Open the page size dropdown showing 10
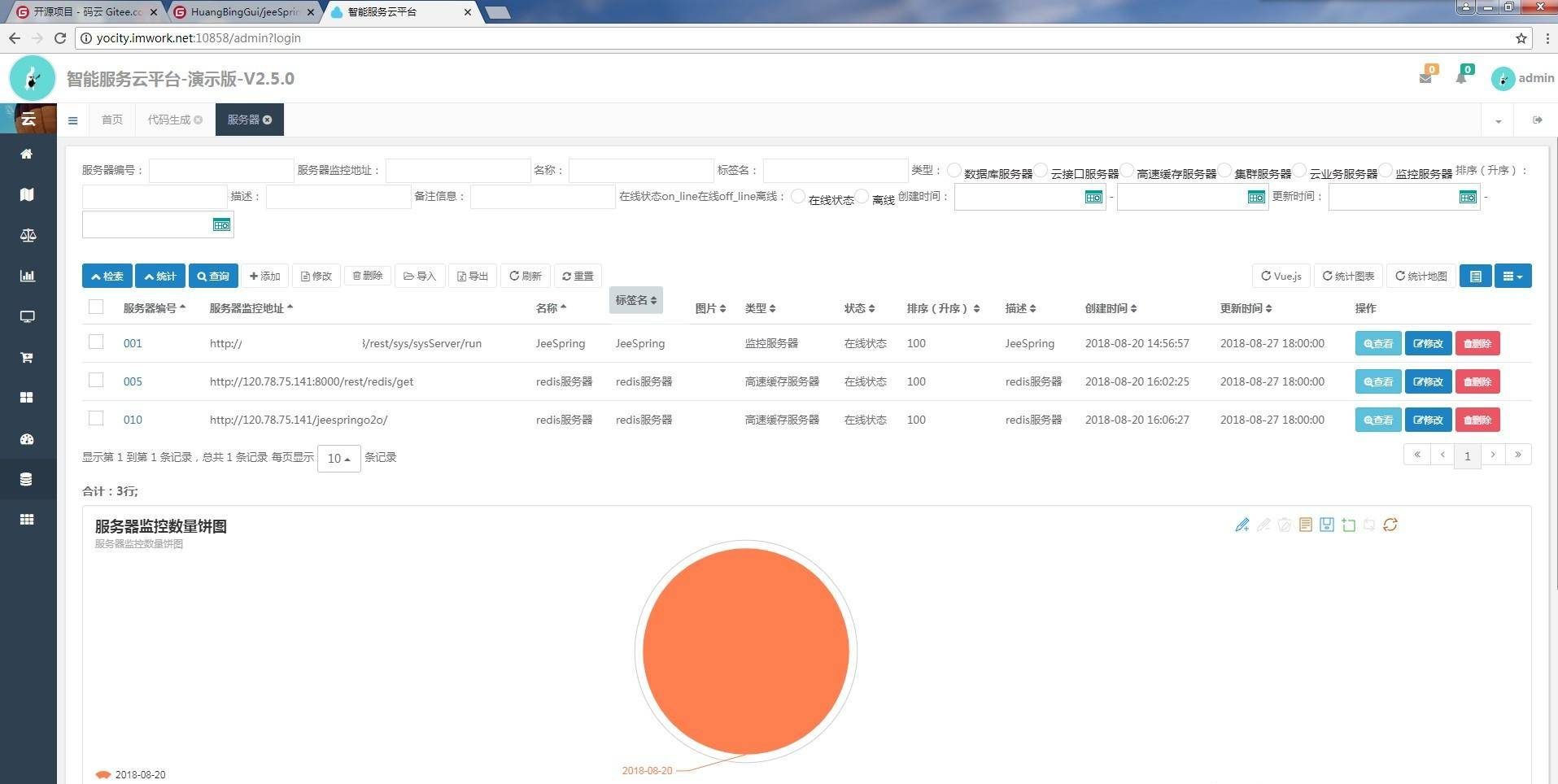This screenshot has height=784, width=1558. point(338,459)
